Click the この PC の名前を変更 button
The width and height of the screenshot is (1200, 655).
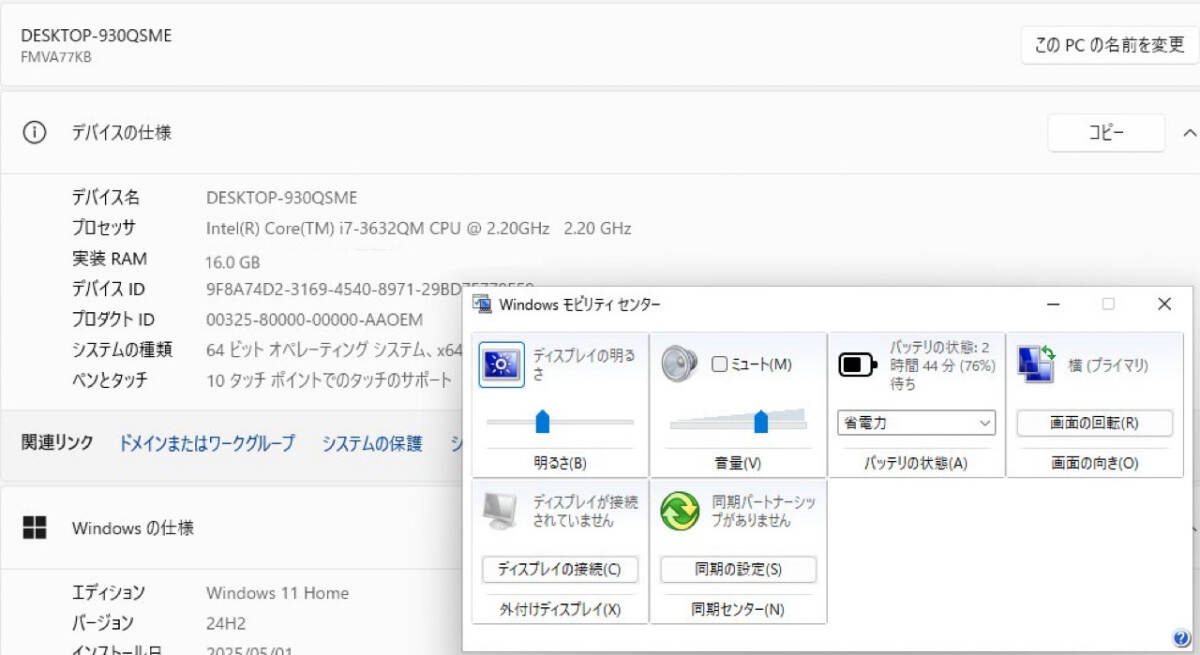pos(1109,45)
